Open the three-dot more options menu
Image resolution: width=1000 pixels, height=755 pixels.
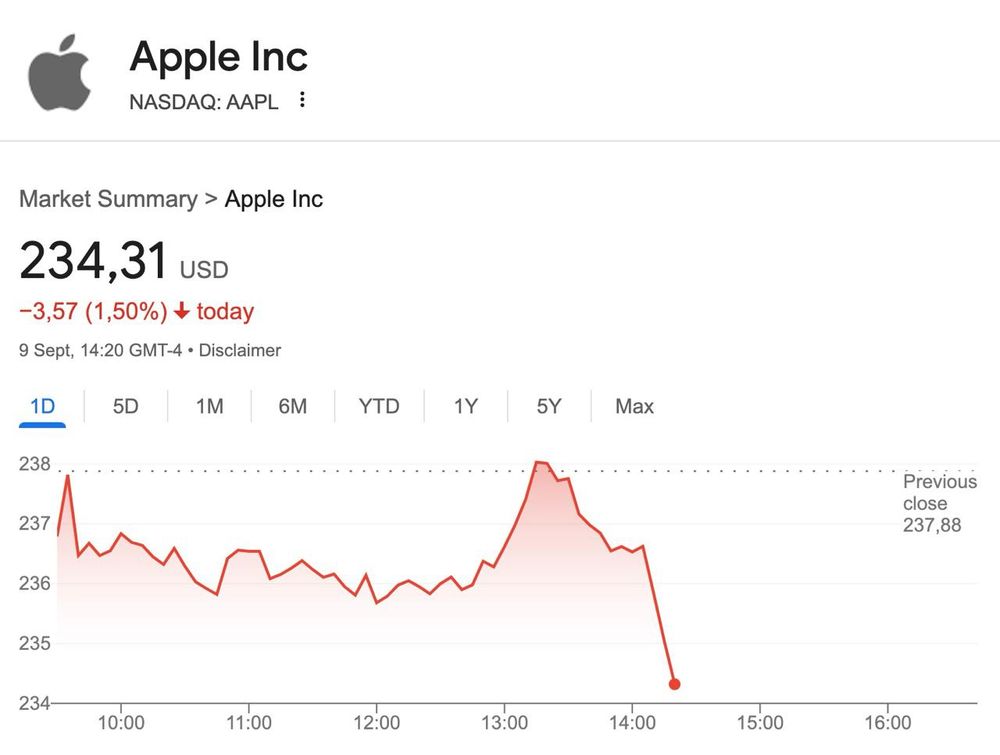pos(302,100)
